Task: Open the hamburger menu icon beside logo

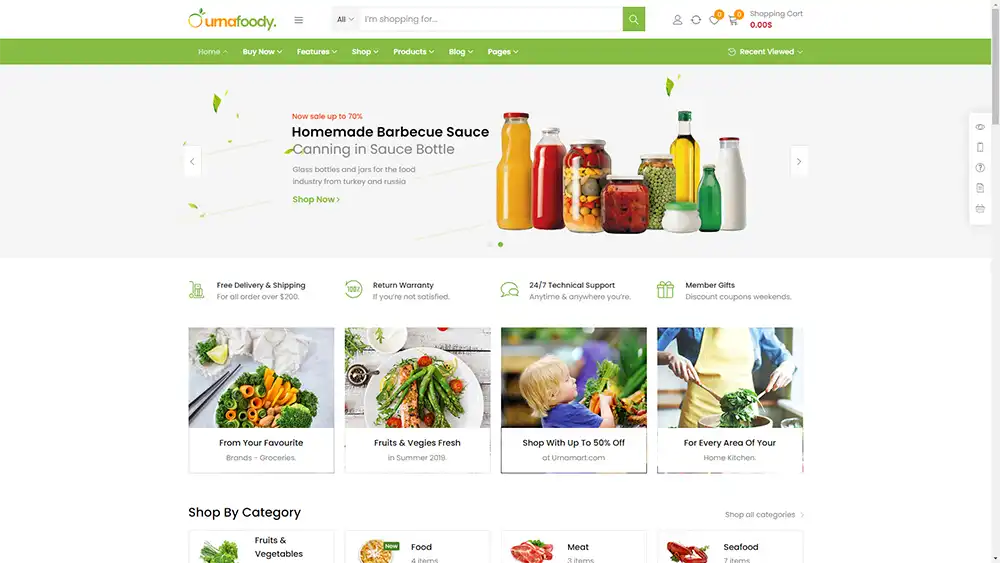Action: click(x=298, y=20)
